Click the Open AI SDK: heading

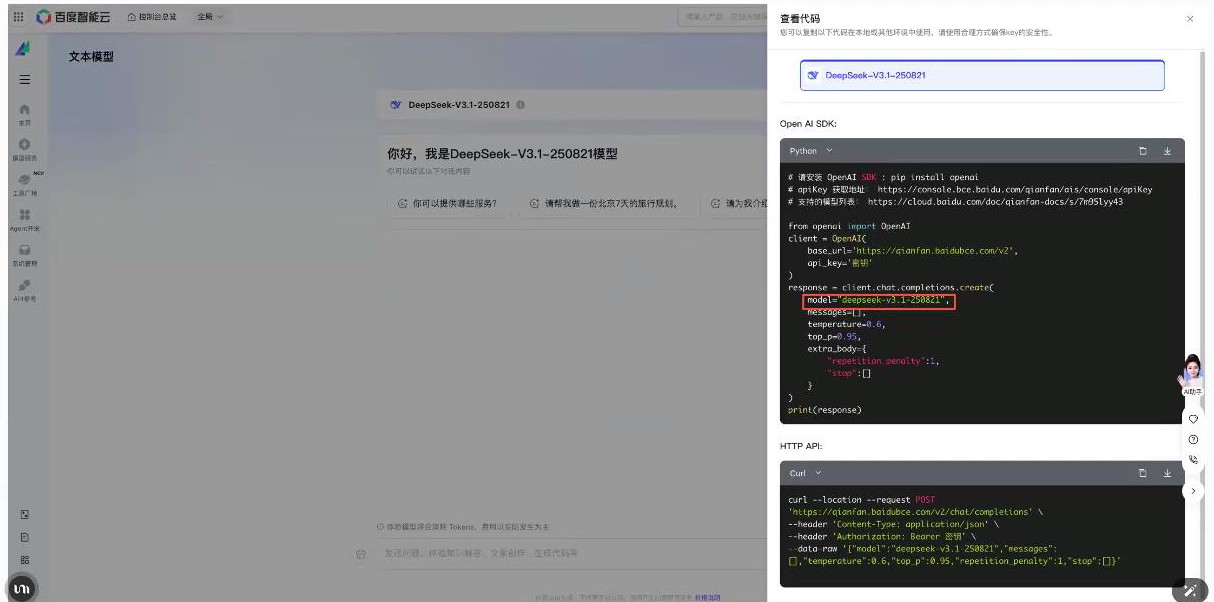click(x=808, y=124)
